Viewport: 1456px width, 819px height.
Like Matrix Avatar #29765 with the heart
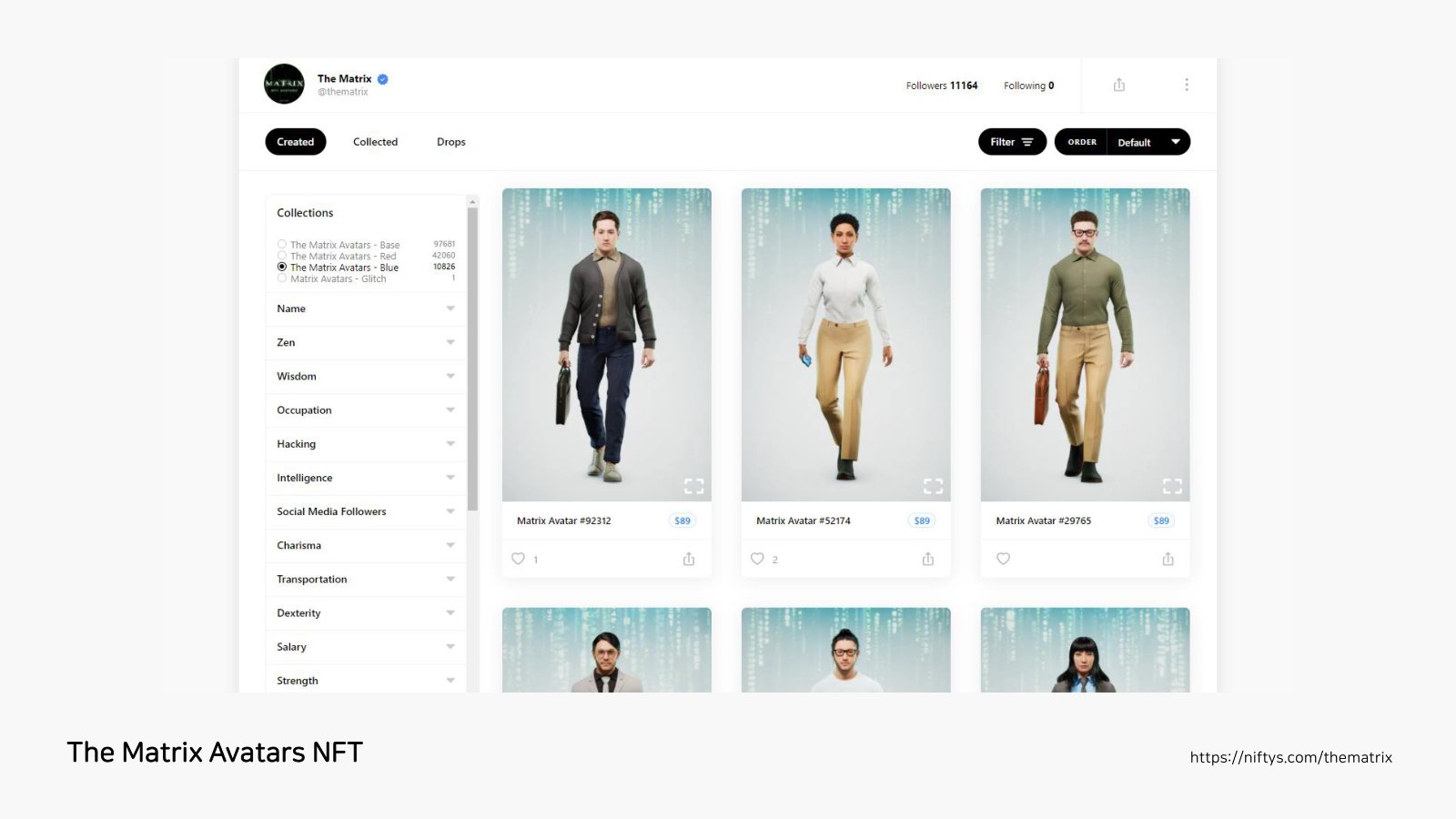[x=1003, y=559]
